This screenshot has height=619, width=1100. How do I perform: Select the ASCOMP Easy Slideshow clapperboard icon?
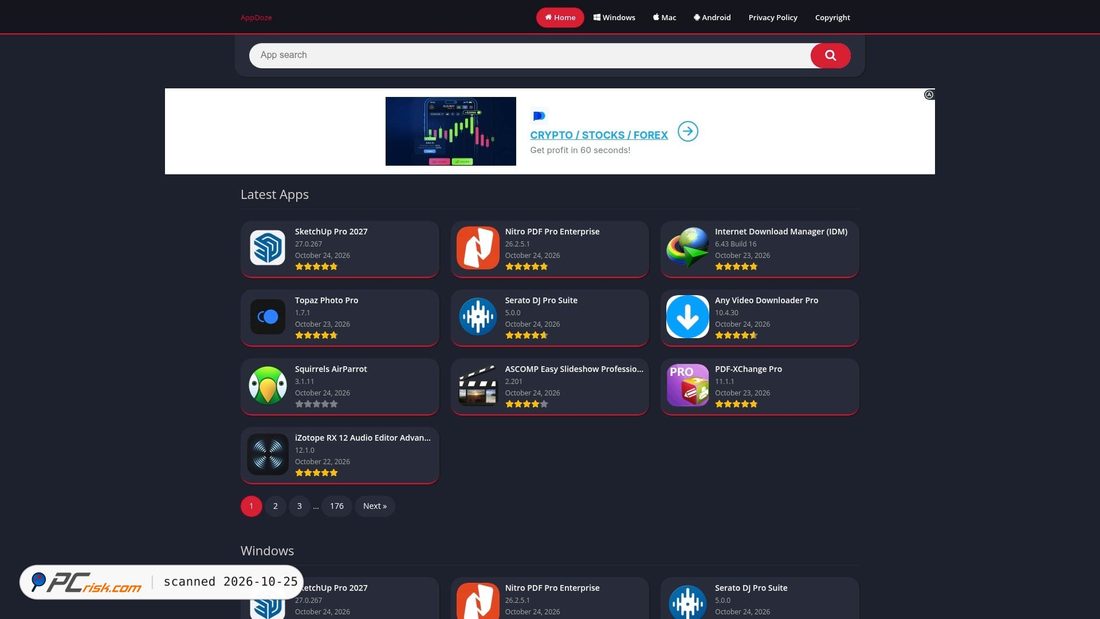coord(478,385)
